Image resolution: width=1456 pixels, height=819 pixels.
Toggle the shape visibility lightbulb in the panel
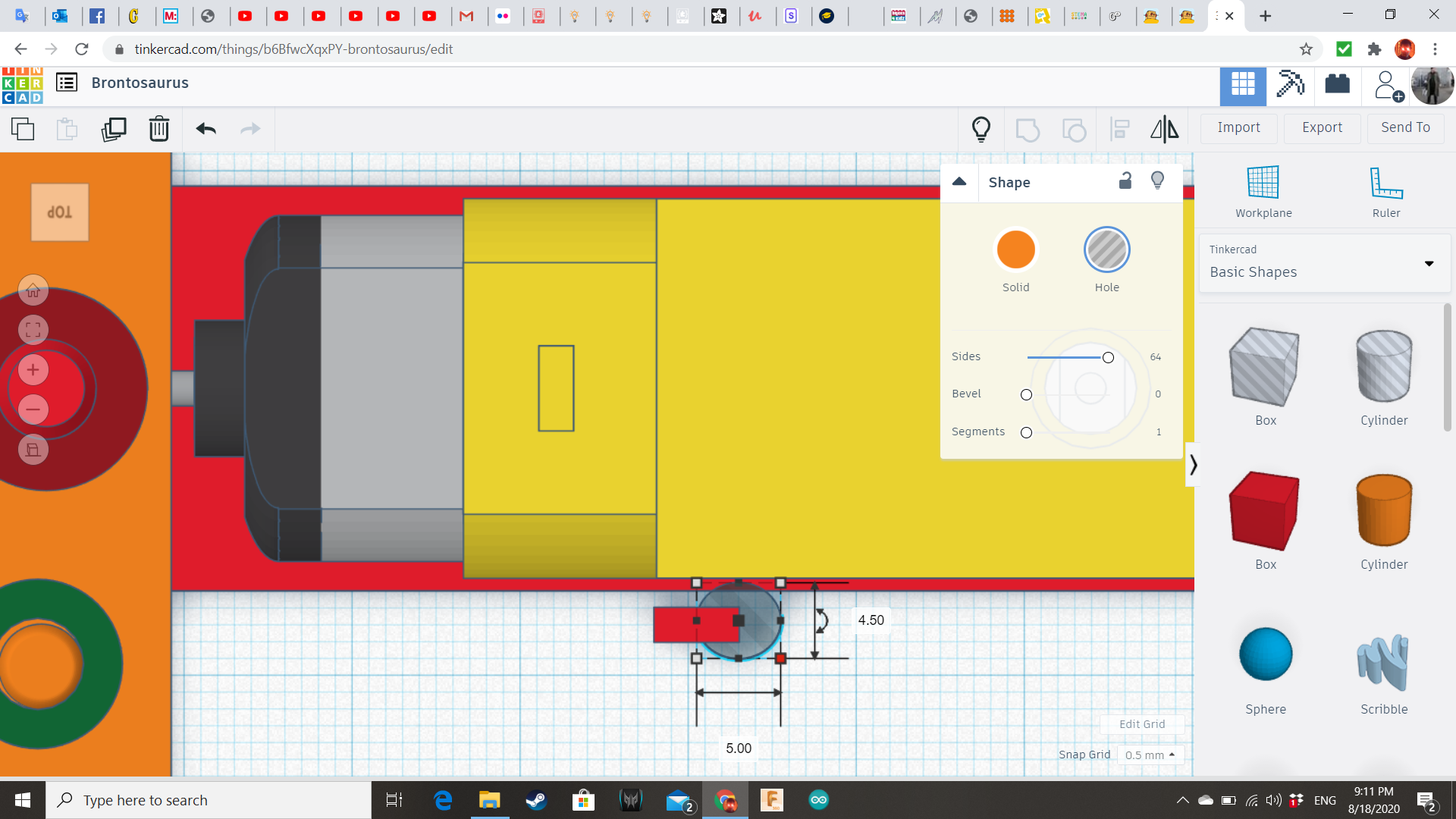pyautogui.click(x=1157, y=180)
